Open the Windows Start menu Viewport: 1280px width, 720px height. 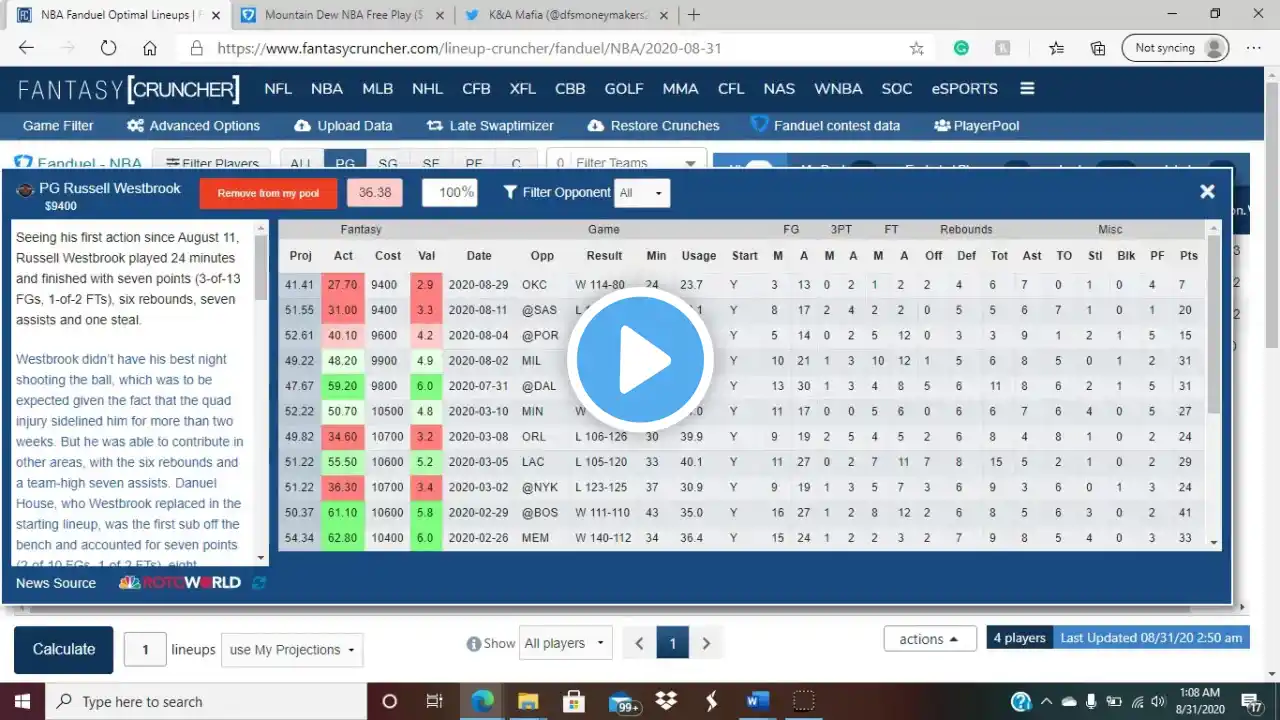(22, 701)
